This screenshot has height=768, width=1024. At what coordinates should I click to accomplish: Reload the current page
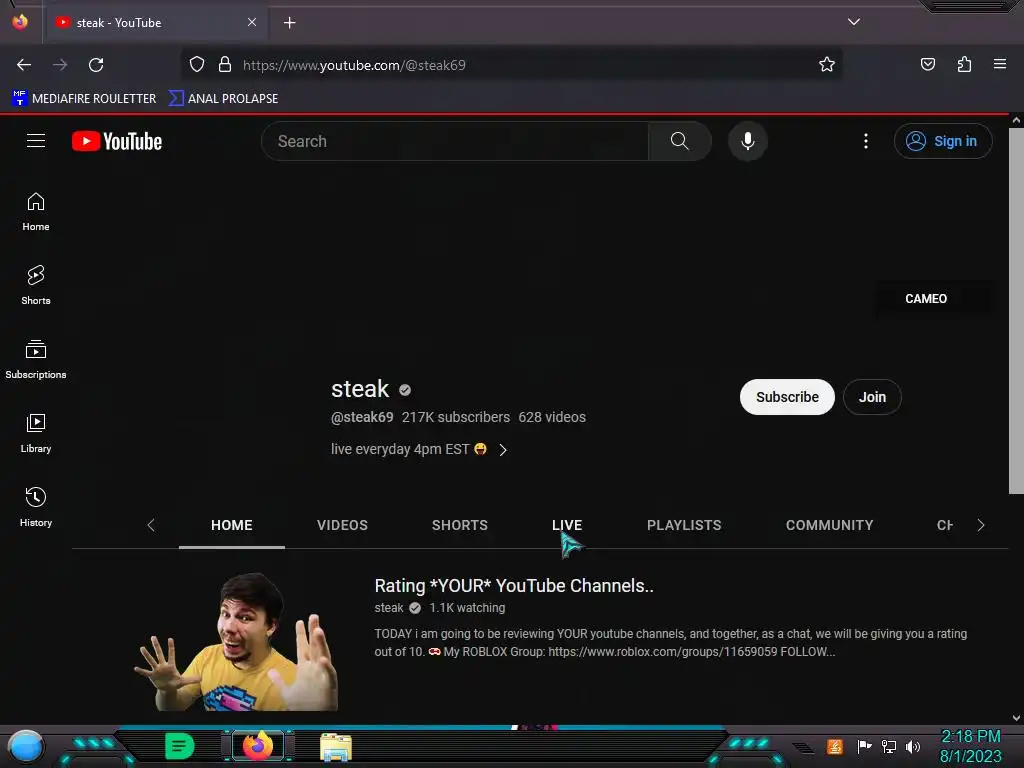(x=96, y=65)
